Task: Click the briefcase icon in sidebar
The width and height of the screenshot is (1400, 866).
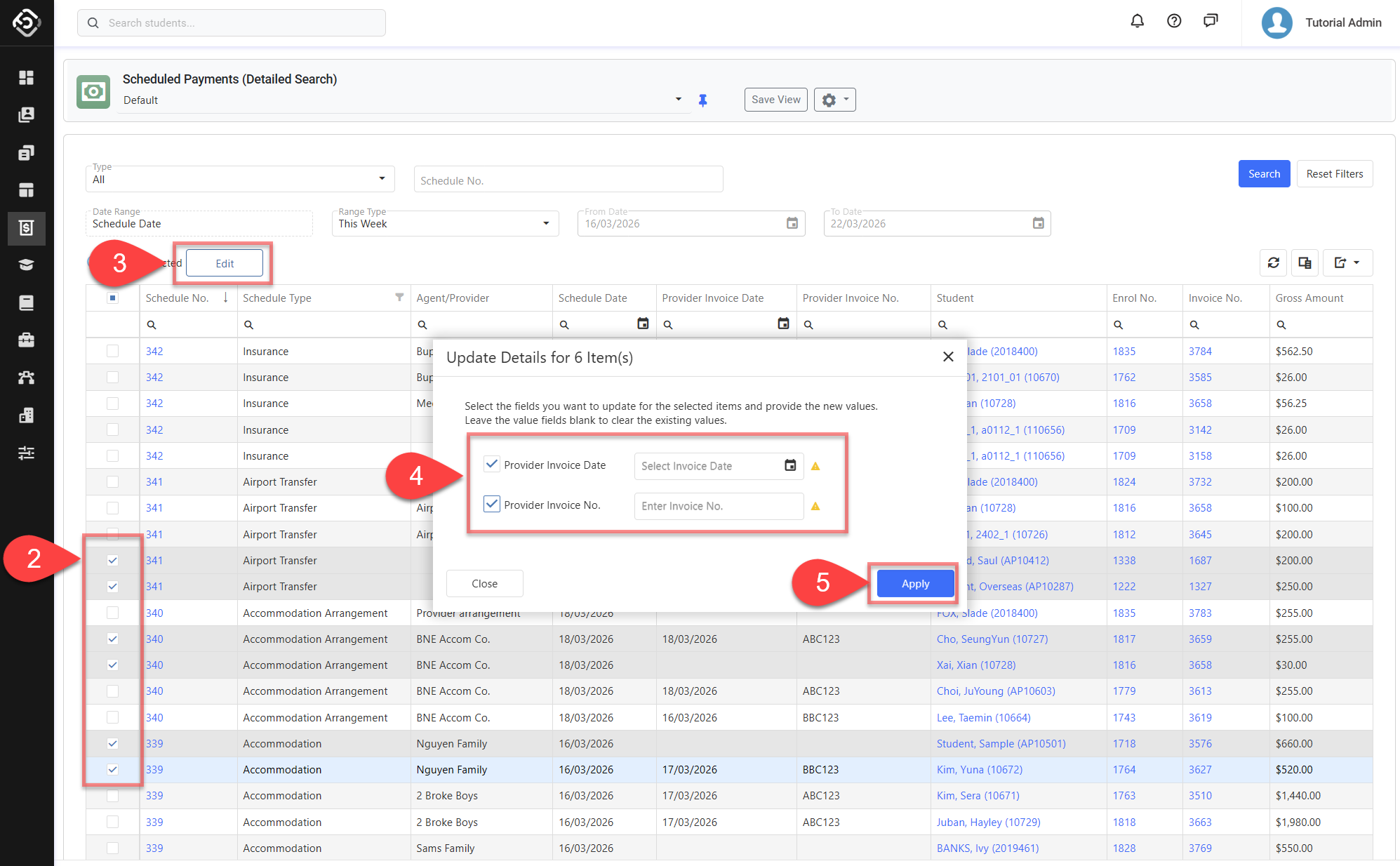Action: (27, 340)
